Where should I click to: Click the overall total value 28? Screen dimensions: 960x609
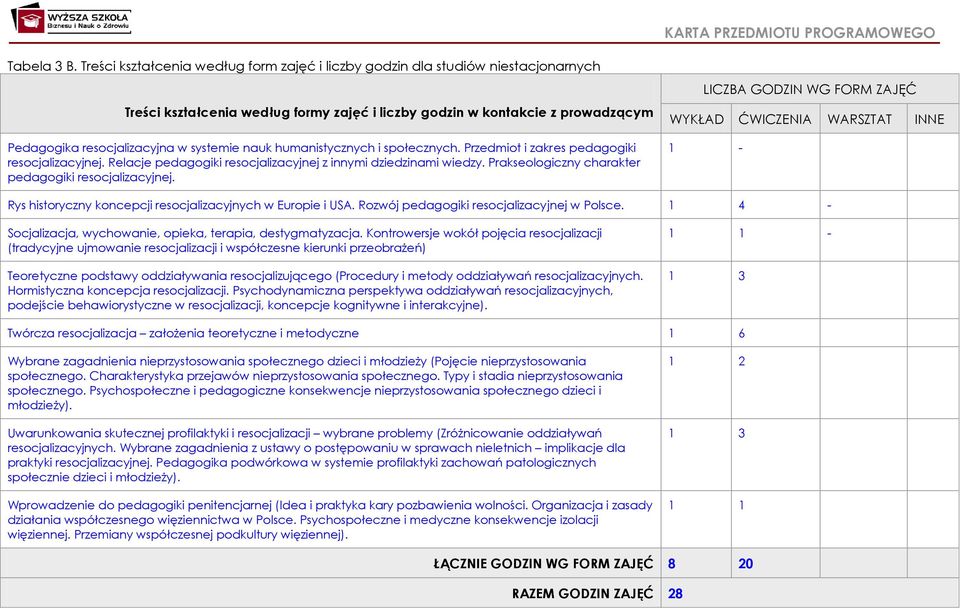[x=675, y=594]
